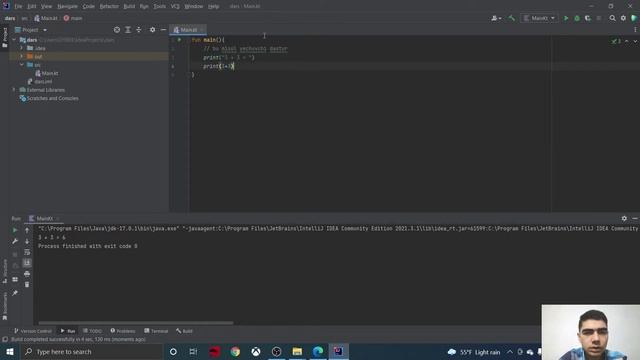Screen dimensions: 640x360
Task: Open the Project panel options gear
Action: point(152,30)
